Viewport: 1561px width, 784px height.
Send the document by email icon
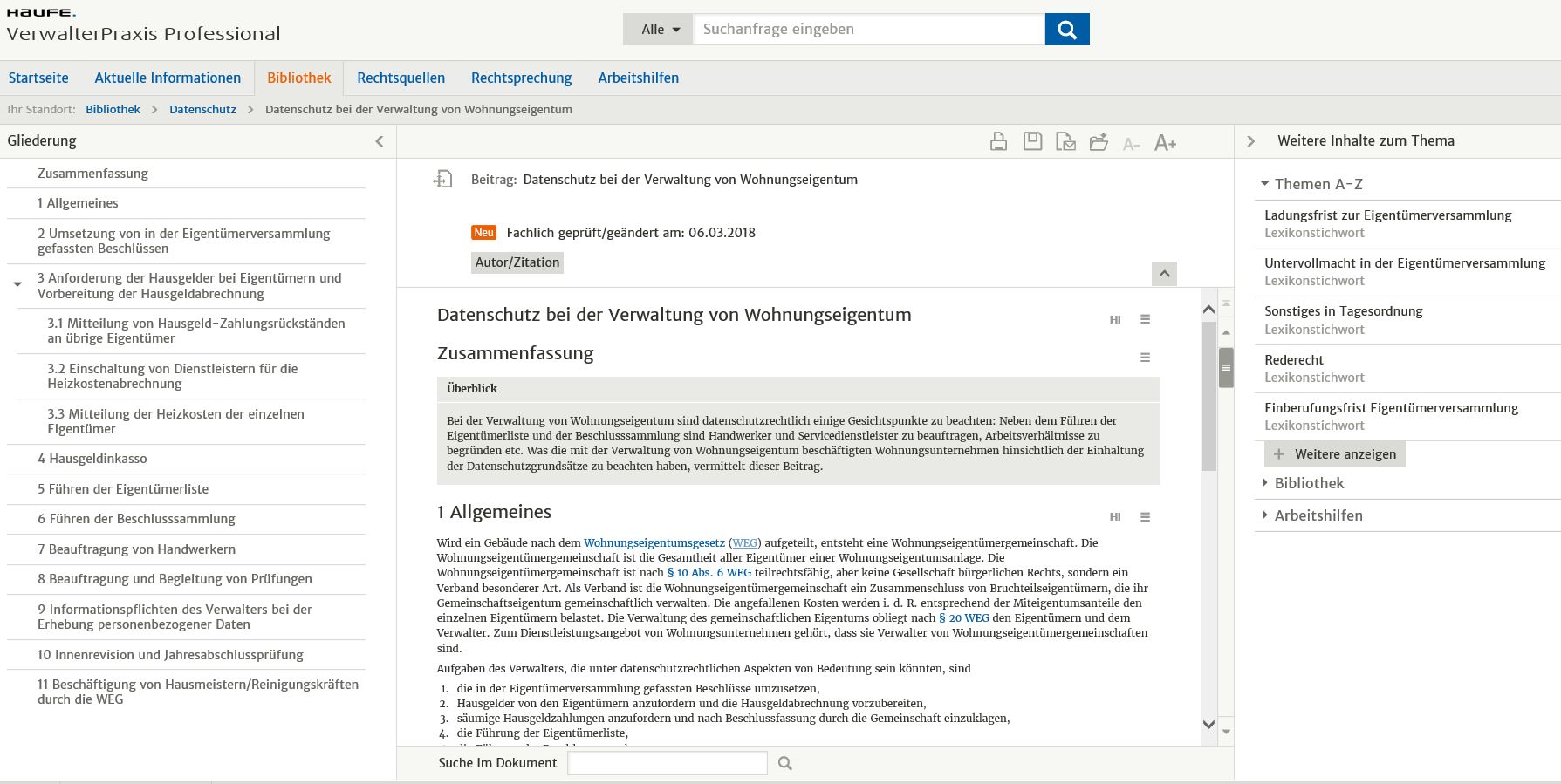(1065, 142)
